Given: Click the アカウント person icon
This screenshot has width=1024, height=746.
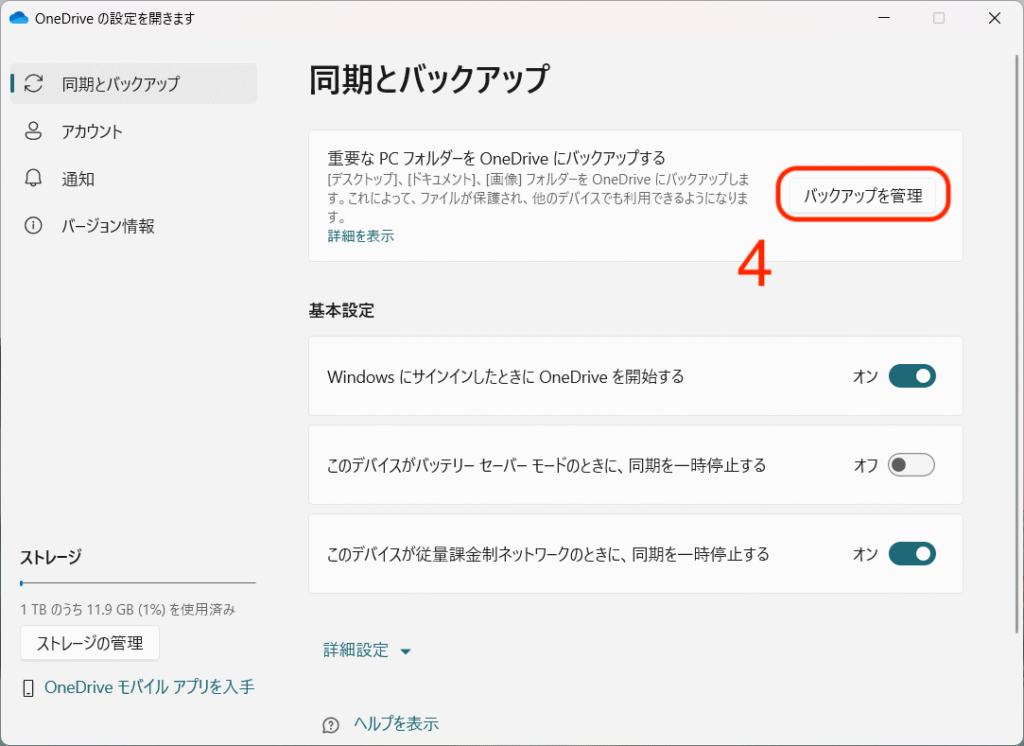Looking at the screenshot, I should (x=33, y=131).
